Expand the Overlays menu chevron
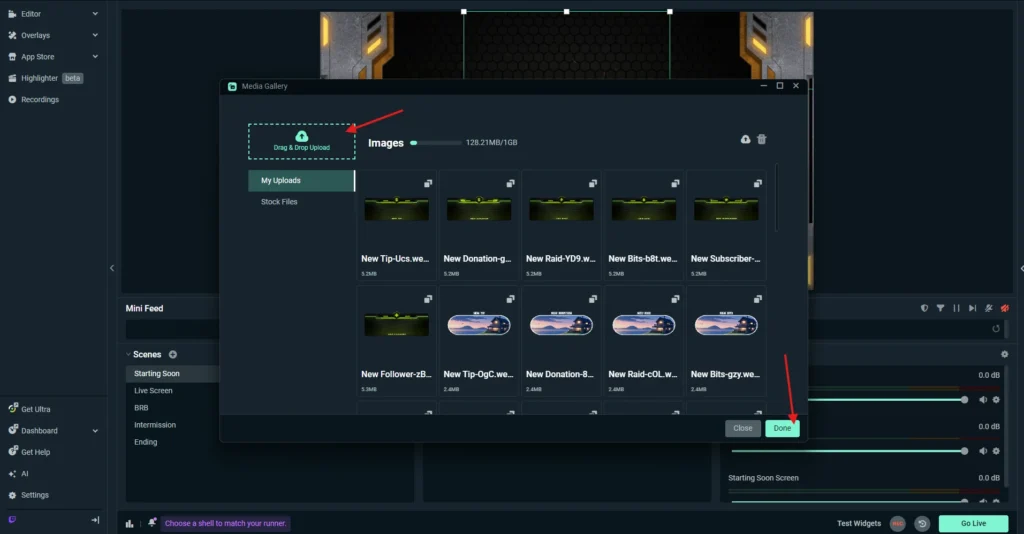 [95, 35]
